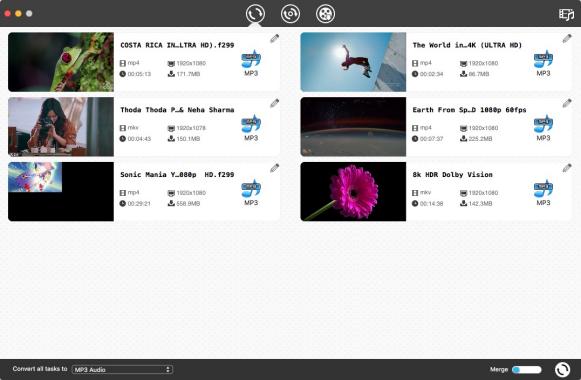Switch to the disc burn tab icon
The height and width of the screenshot is (380, 581).
290,14
